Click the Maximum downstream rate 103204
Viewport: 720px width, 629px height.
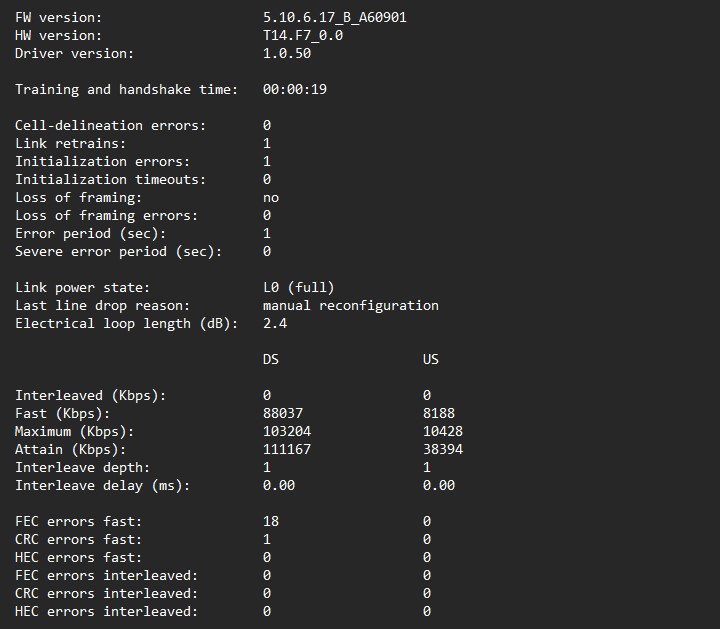(287, 432)
